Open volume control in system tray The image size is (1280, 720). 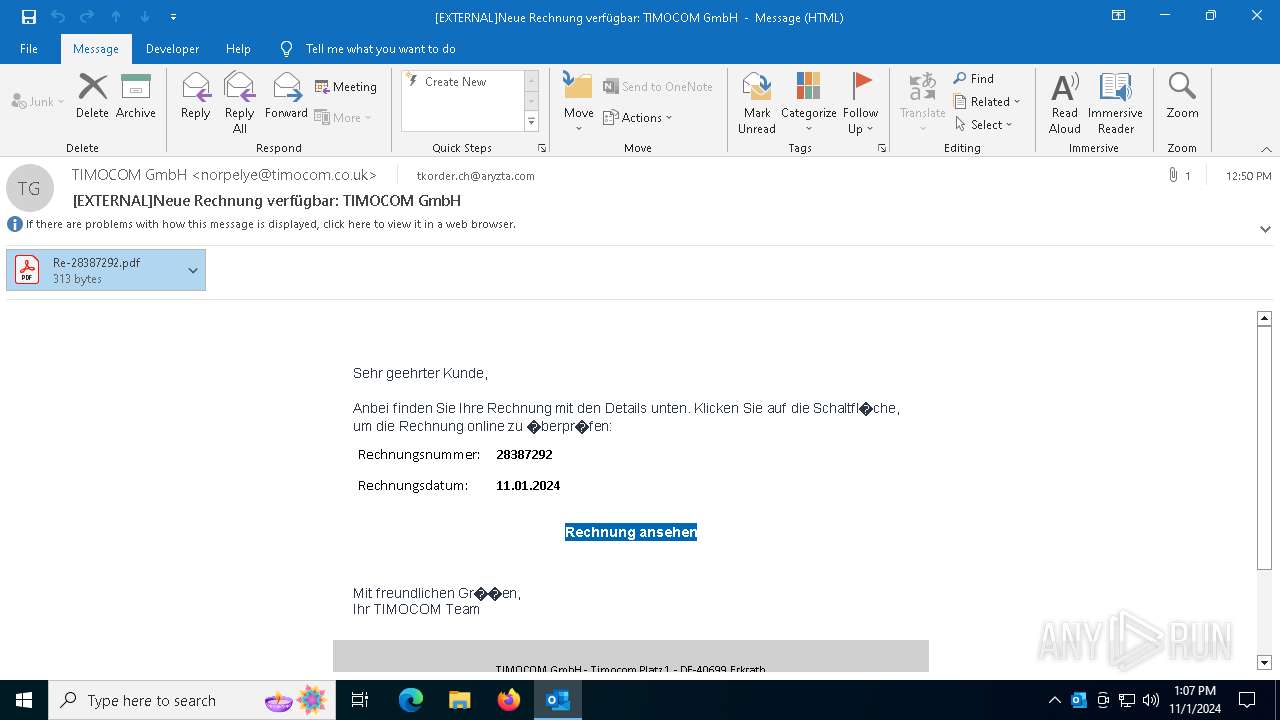pyautogui.click(x=1151, y=700)
